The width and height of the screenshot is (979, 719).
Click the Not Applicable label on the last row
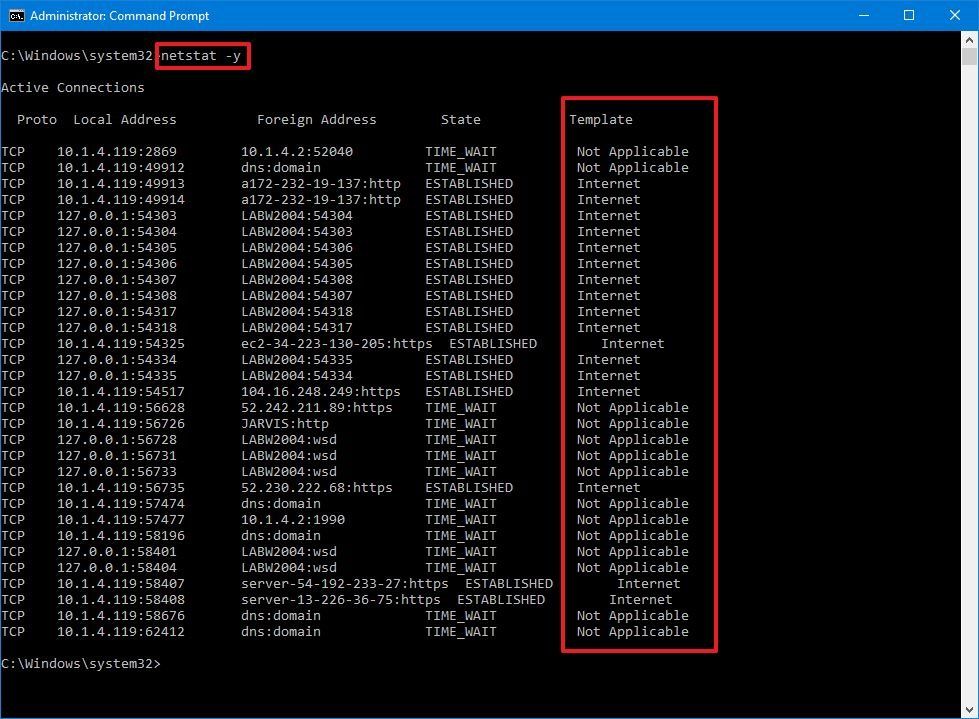pyautogui.click(x=632, y=631)
